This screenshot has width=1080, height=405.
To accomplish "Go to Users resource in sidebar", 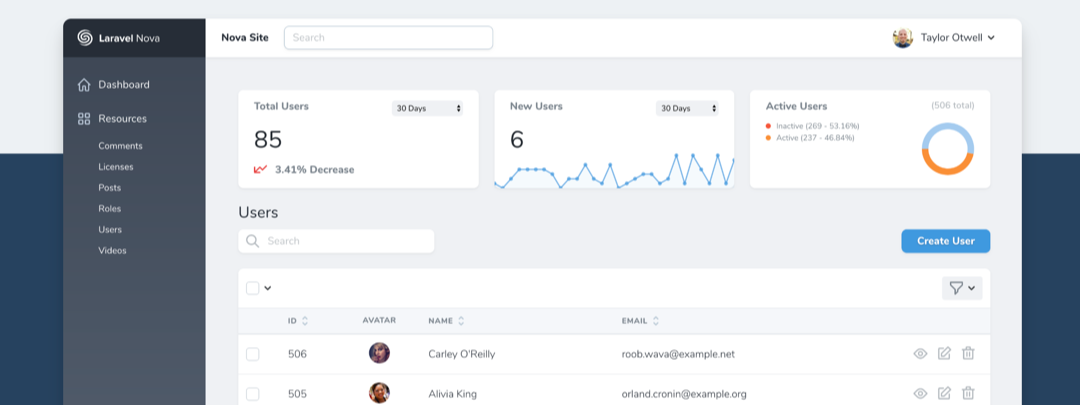I will pos(110,229).
